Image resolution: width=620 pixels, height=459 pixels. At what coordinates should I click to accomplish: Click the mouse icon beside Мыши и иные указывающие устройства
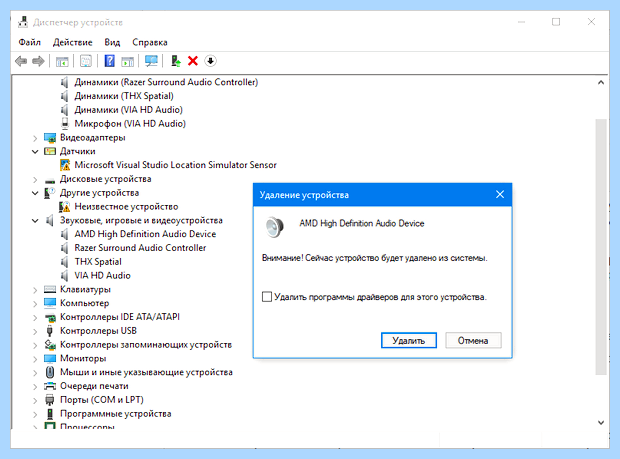coord(50,372)
